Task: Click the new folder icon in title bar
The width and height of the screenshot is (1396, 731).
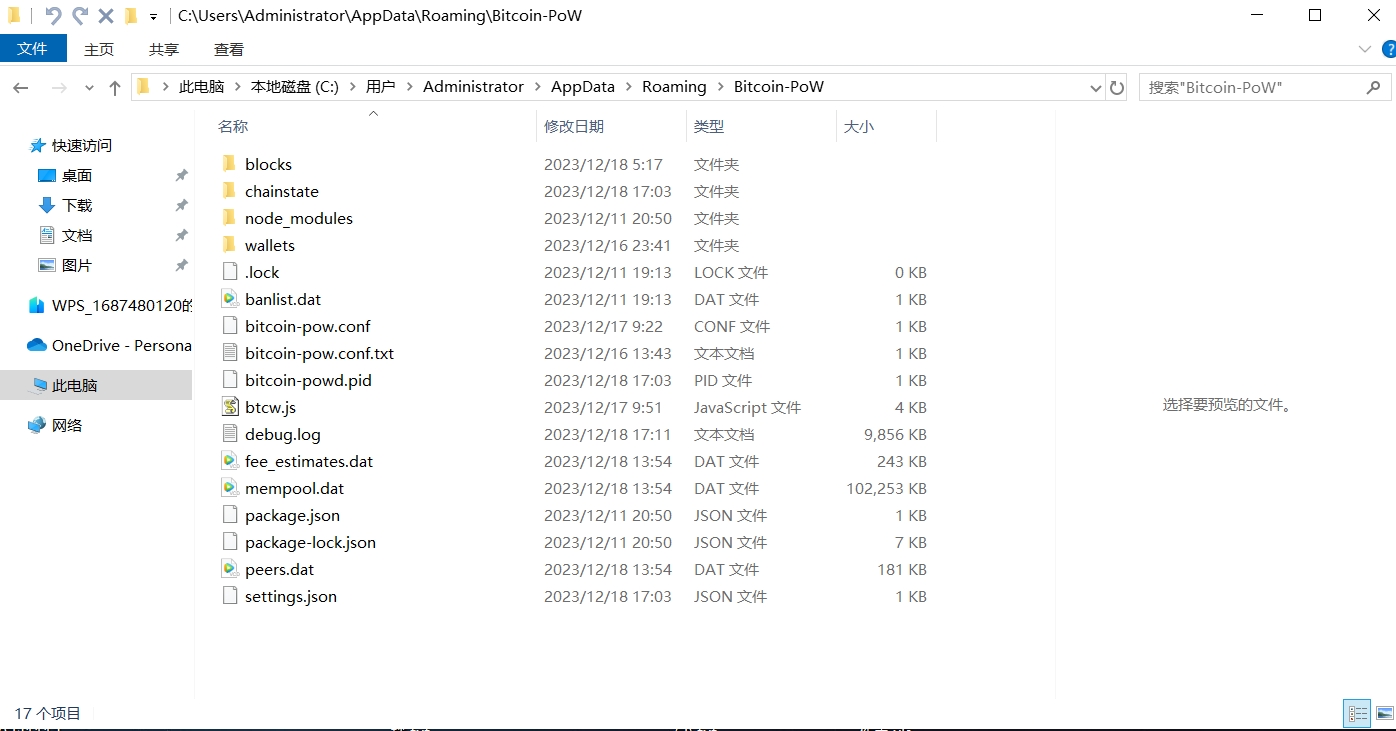Action: (x=131, y=16)
